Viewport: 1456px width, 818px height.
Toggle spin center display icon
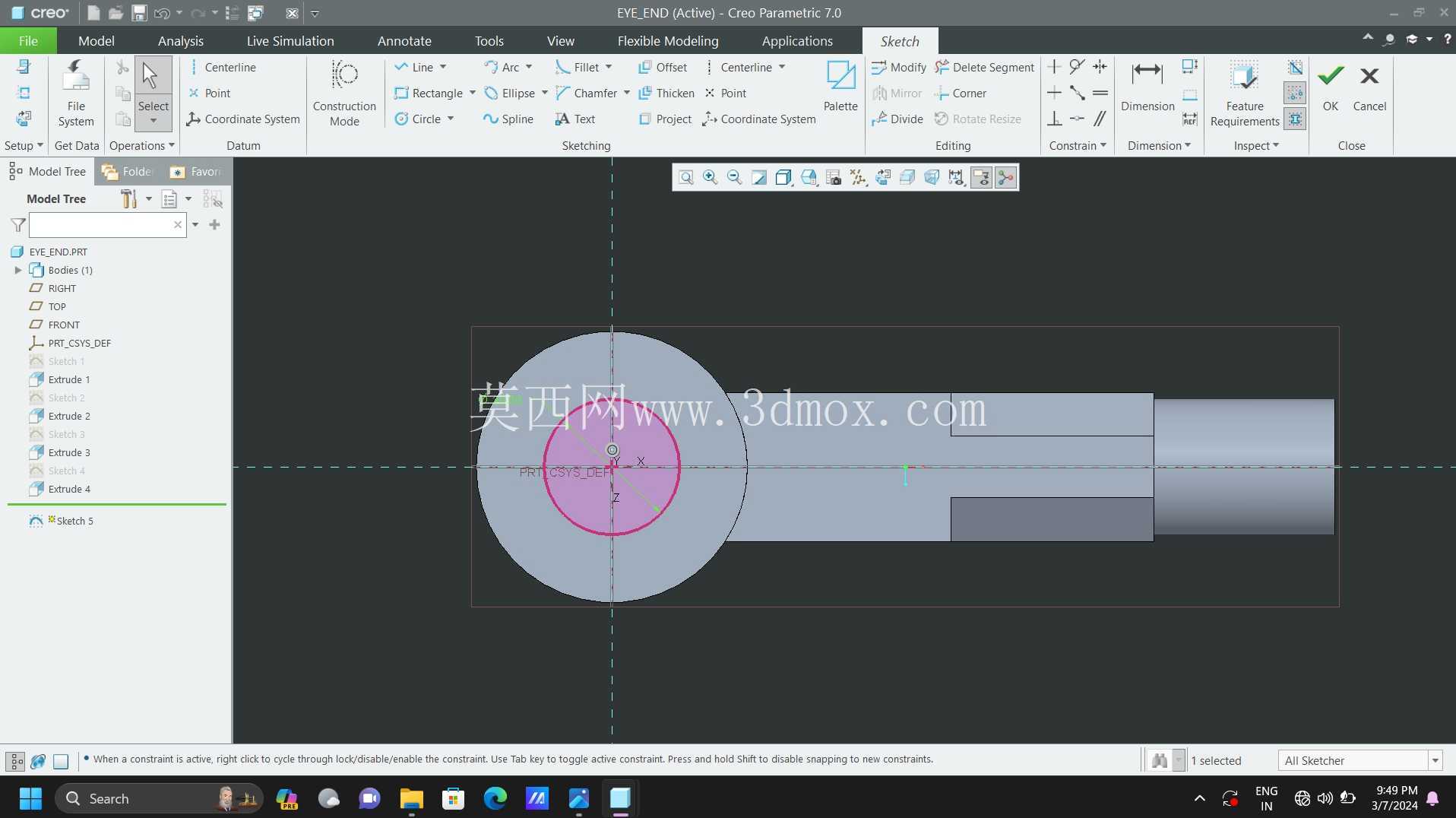tap(1005, 177)
